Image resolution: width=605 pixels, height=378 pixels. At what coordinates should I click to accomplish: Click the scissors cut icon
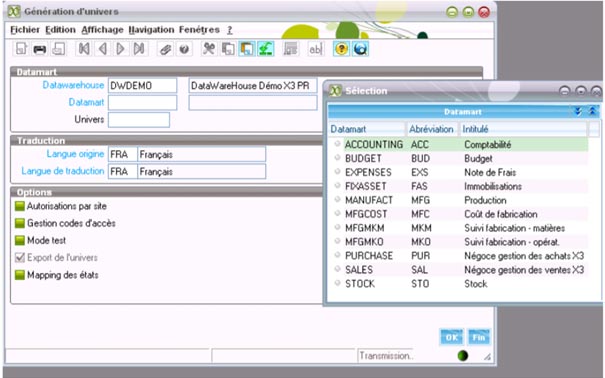point(209,49)
